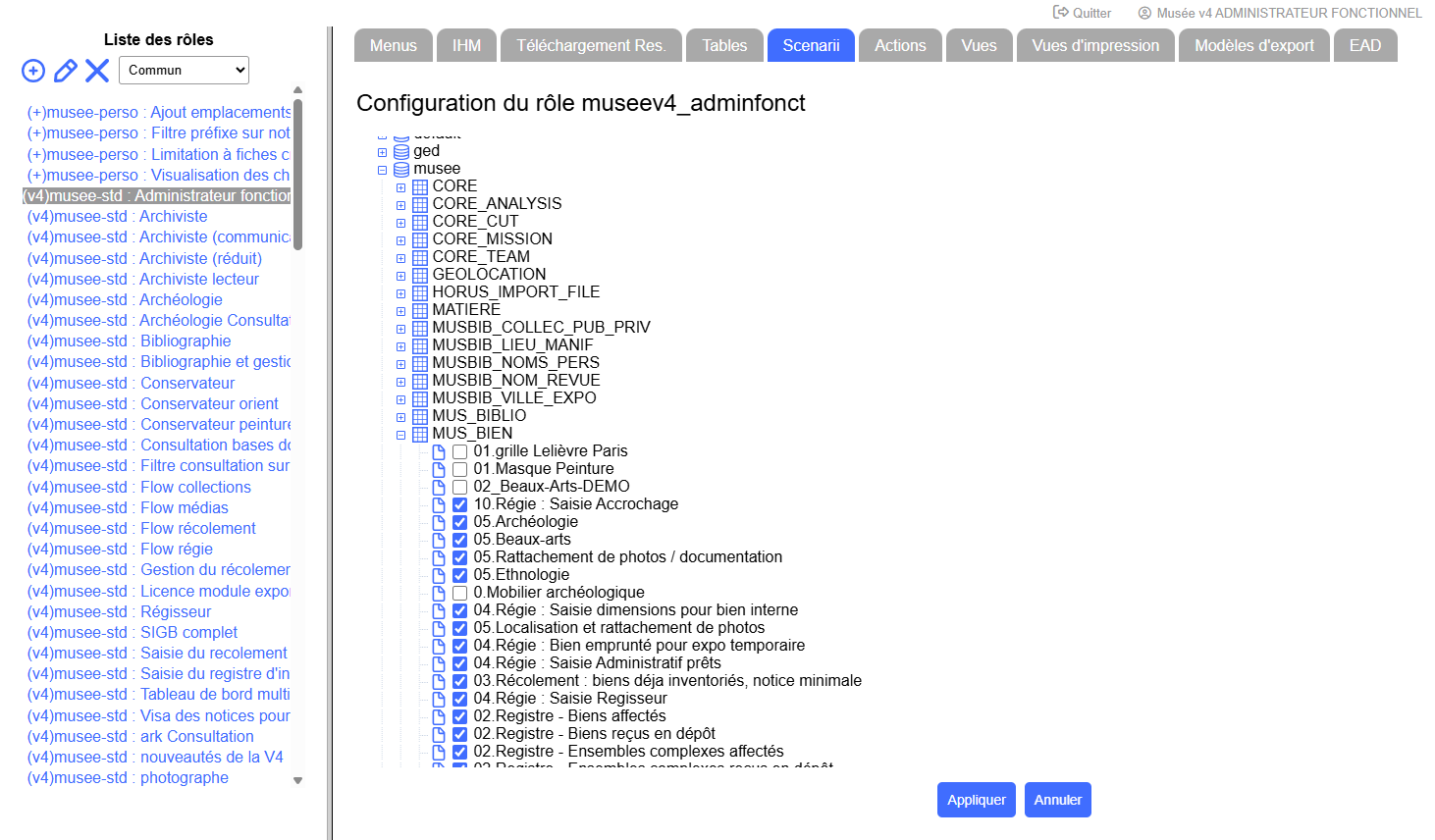This screenshot has height=840, width=1435.
Task: Click the delete role X icon
Action: coord(97,71)
